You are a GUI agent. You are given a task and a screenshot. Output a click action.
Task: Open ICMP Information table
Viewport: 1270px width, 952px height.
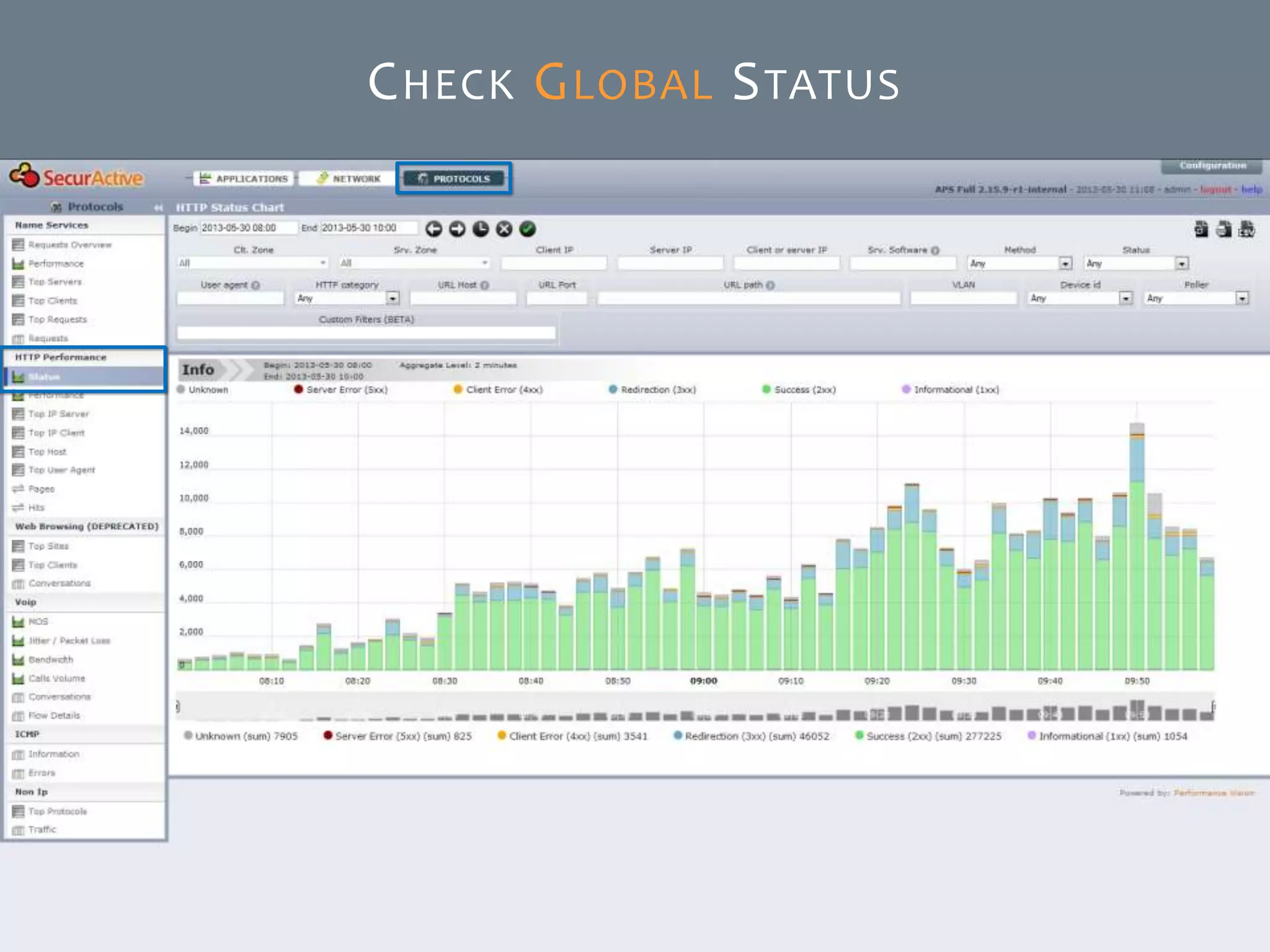(53, 754)
